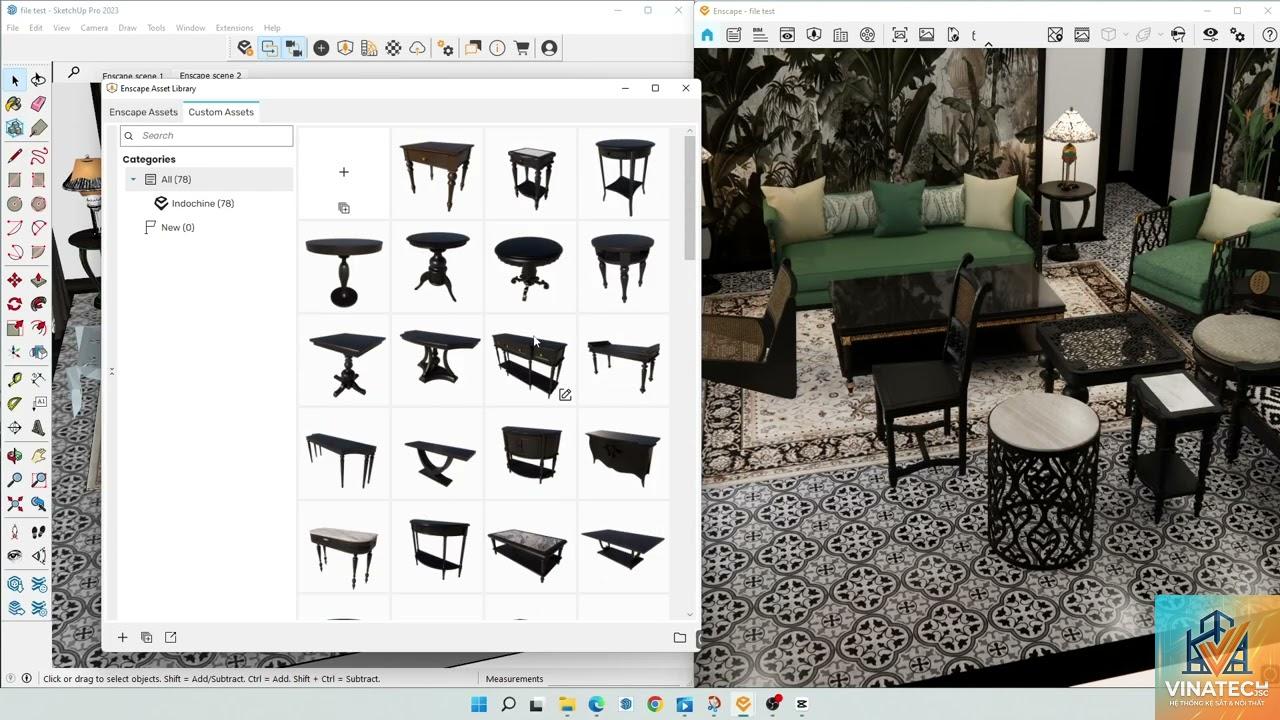
Task: Select the Zoom Extents tool
Action: pyautogui.click(x=15, y=504)
